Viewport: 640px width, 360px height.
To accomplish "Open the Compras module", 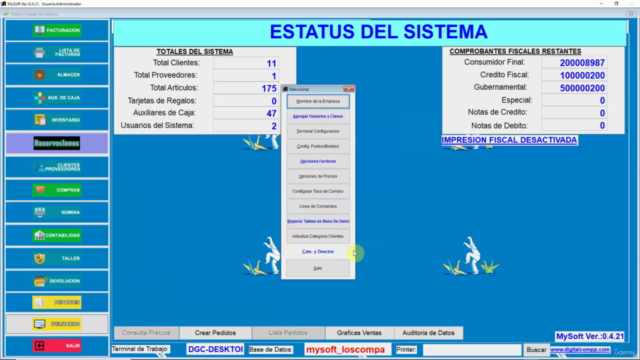I will (x=57, y=190).
